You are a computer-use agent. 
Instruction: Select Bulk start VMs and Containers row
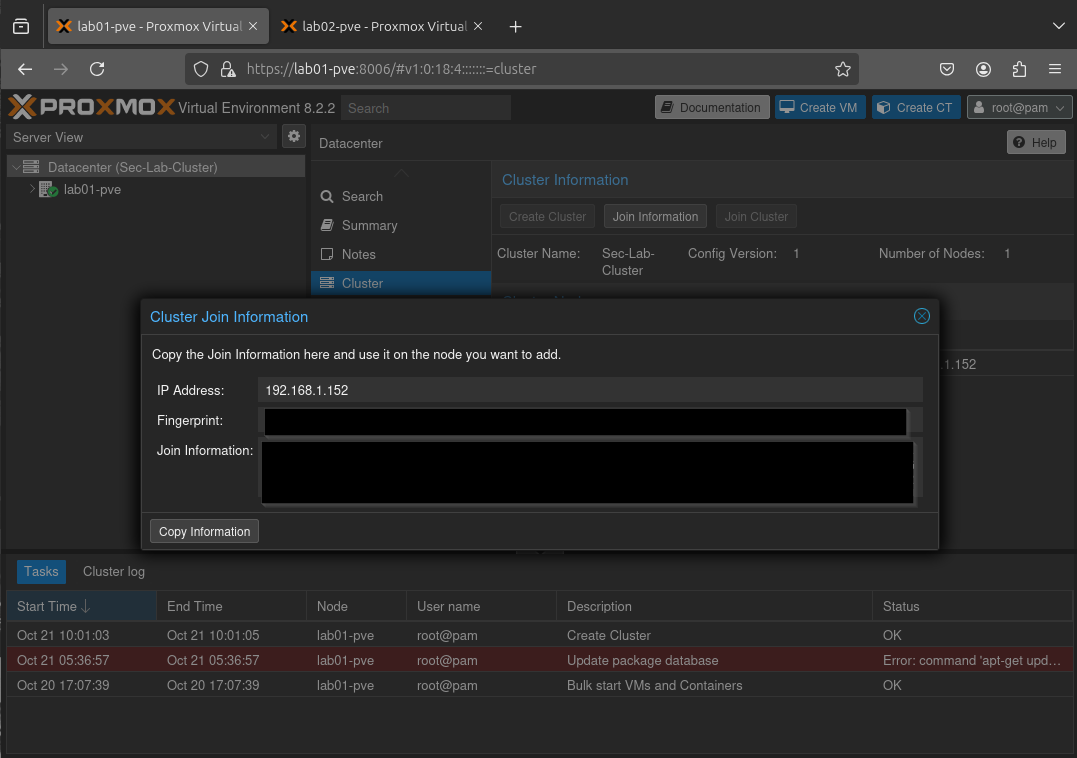[x=539, y=685]
